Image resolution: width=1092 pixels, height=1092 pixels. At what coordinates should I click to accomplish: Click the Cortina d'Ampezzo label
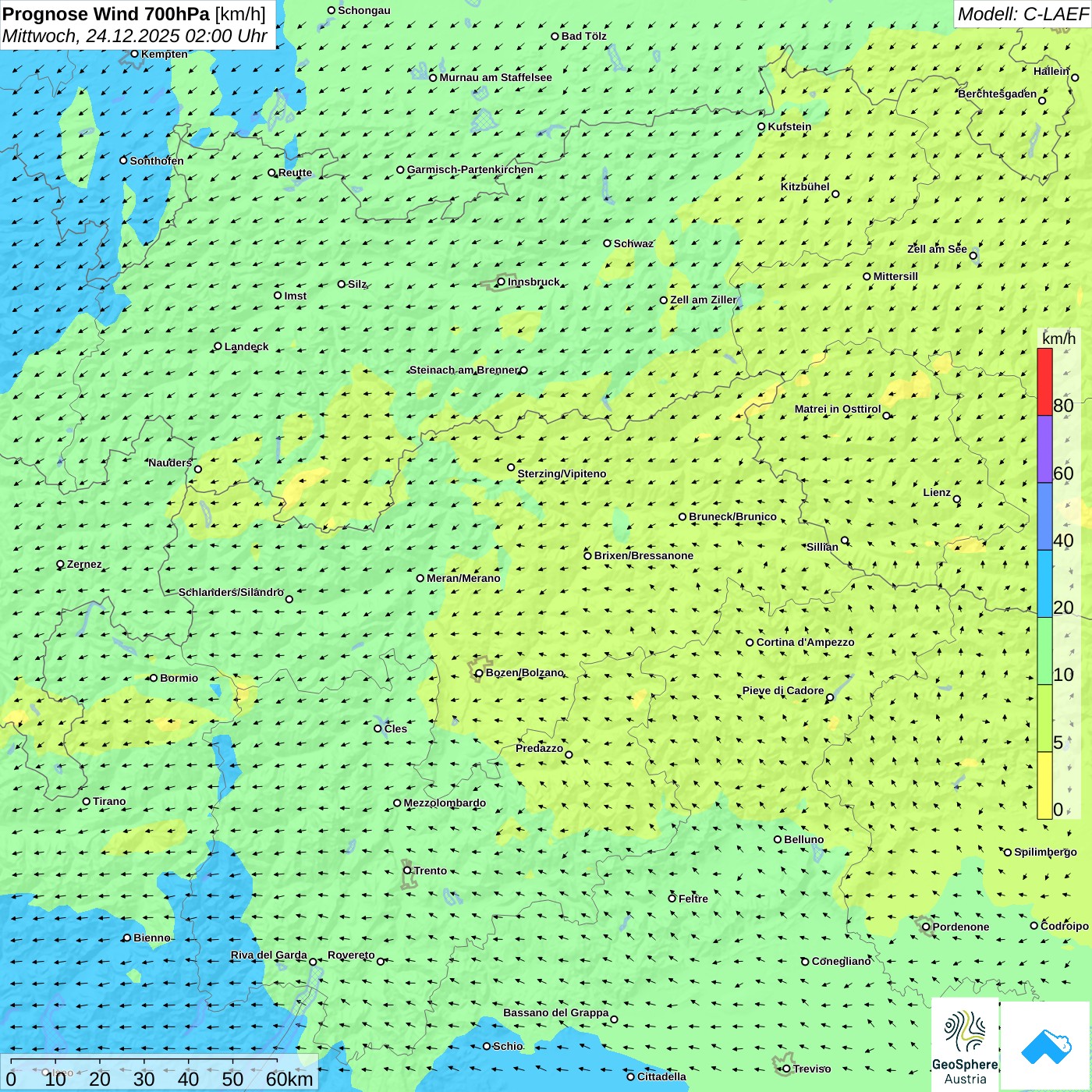(x=805, y=642)
